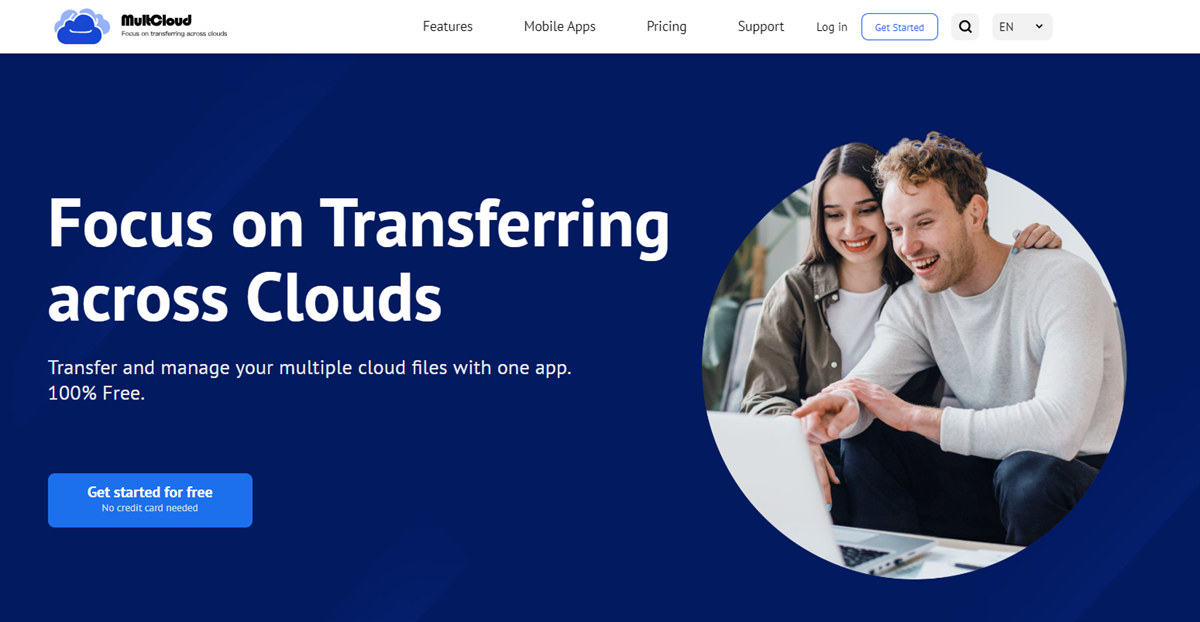The image size is (1200, 622).
Task: Open the search magnifier icon
Action: (x=965, y=27)
